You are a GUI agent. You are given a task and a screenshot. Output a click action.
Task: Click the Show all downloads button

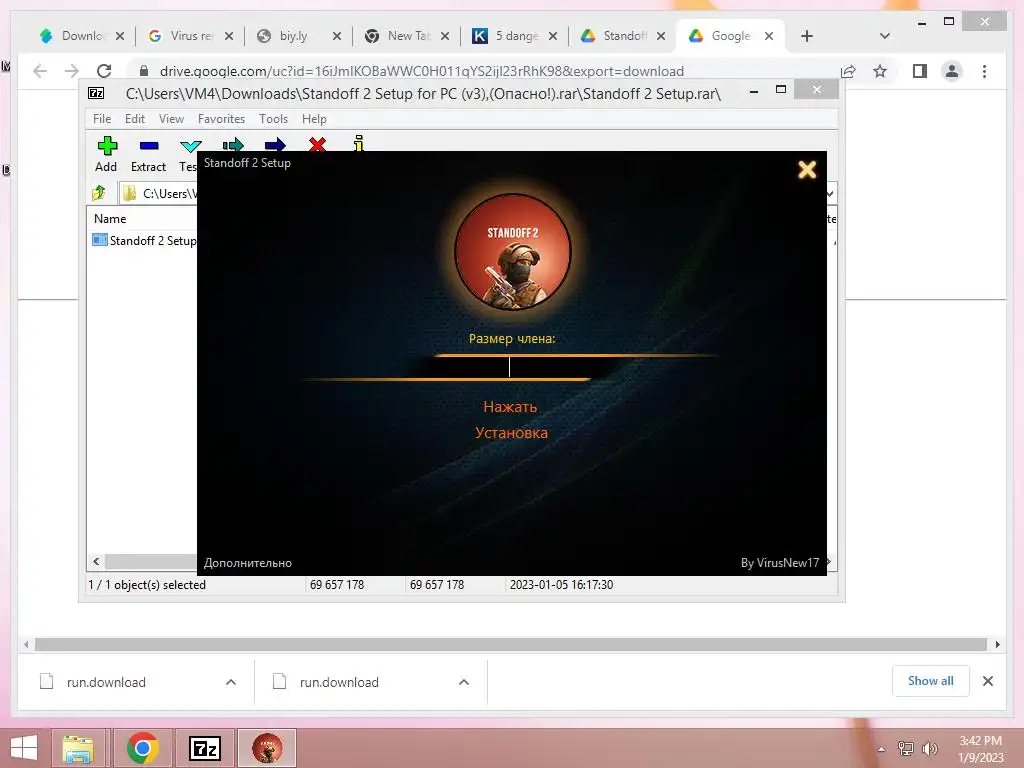[x=930, y=681]
